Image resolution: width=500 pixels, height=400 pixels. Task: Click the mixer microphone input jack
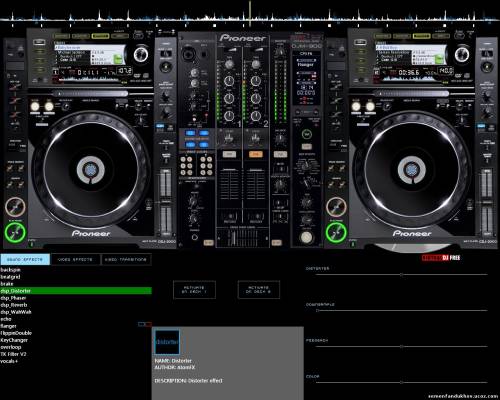pos(189,54)
